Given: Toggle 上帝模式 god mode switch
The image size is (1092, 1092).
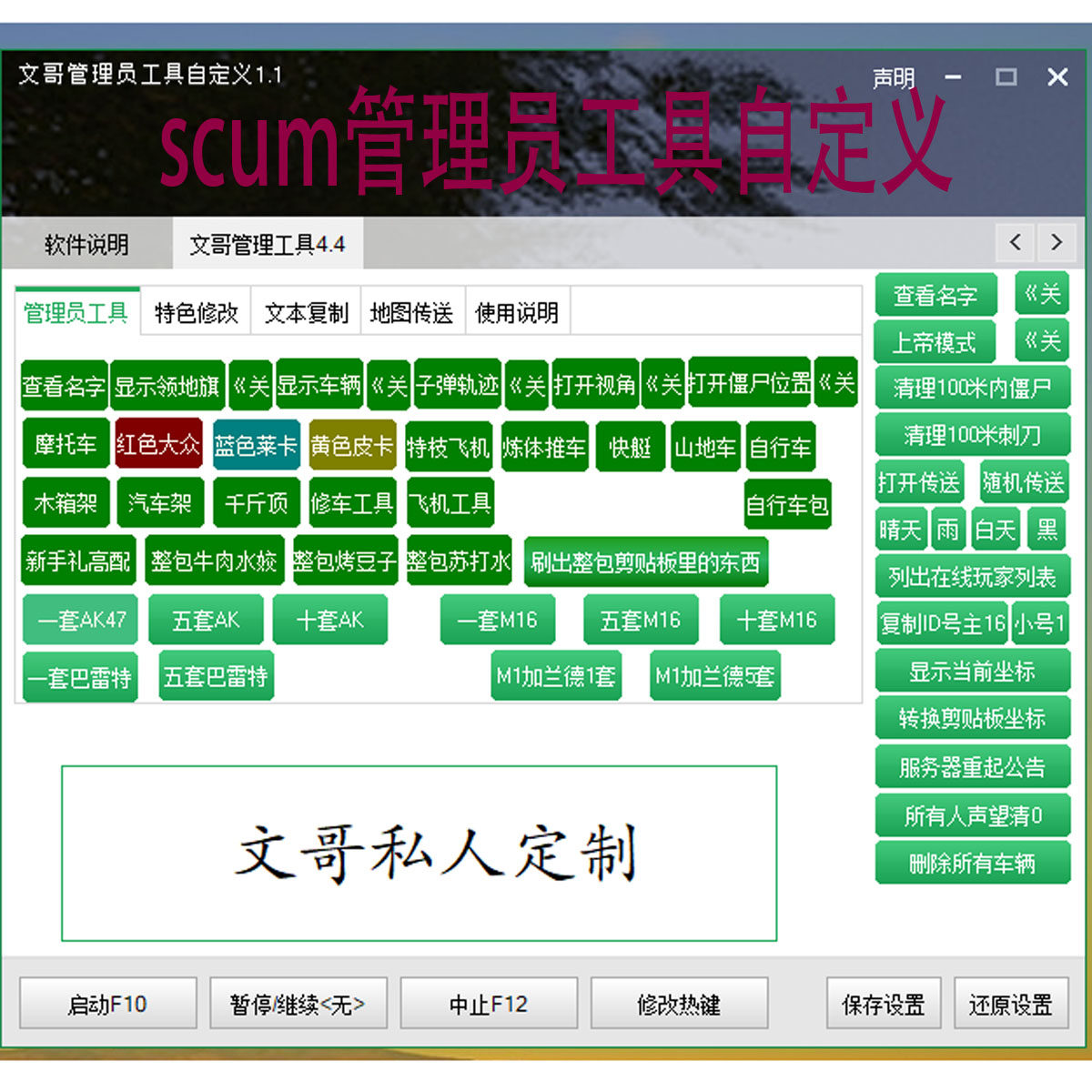Looking at the screenshot, I should coord(935,342).
